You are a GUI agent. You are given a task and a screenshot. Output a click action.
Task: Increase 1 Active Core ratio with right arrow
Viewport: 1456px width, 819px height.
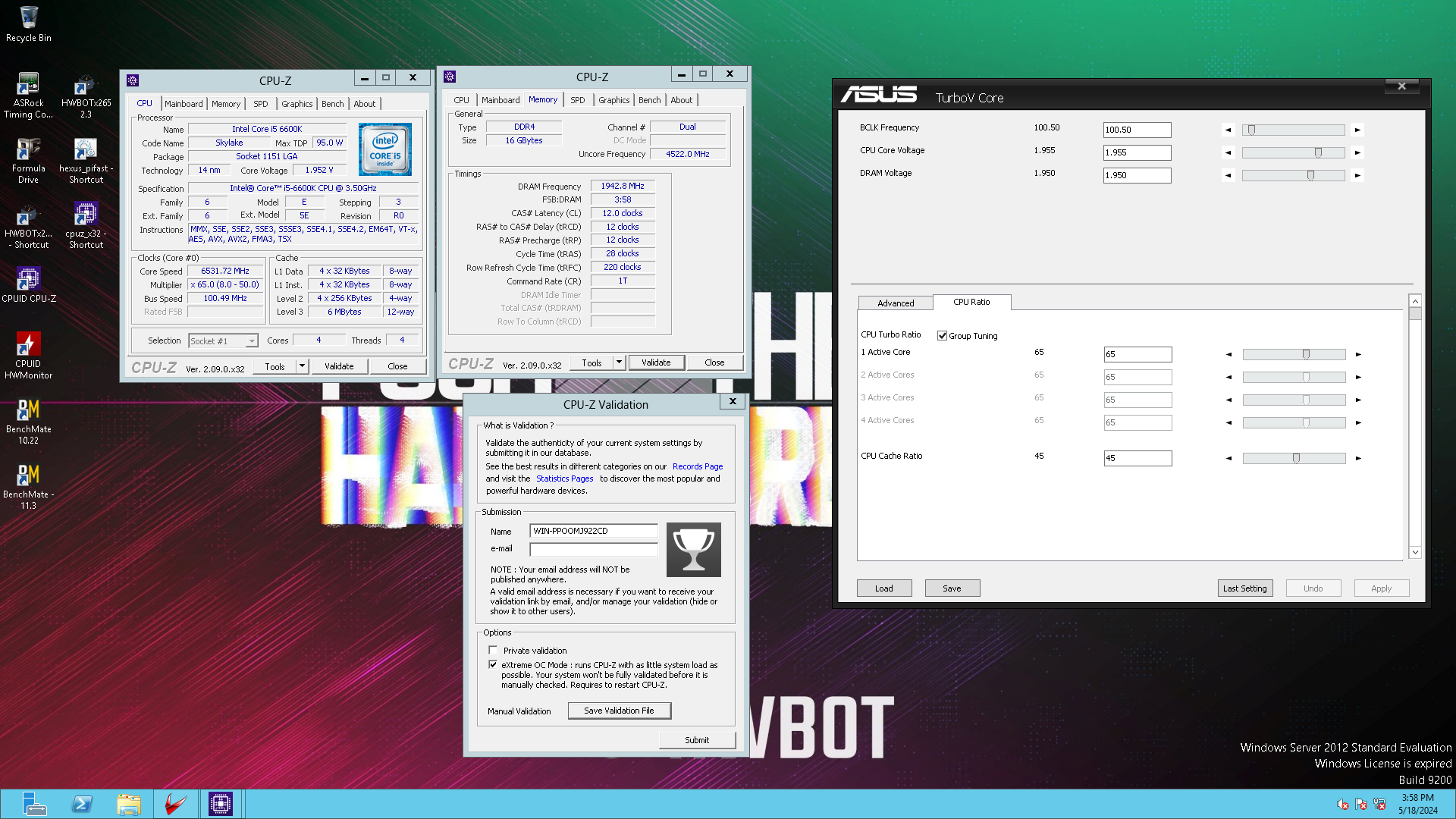click(x=1358, y=354)
